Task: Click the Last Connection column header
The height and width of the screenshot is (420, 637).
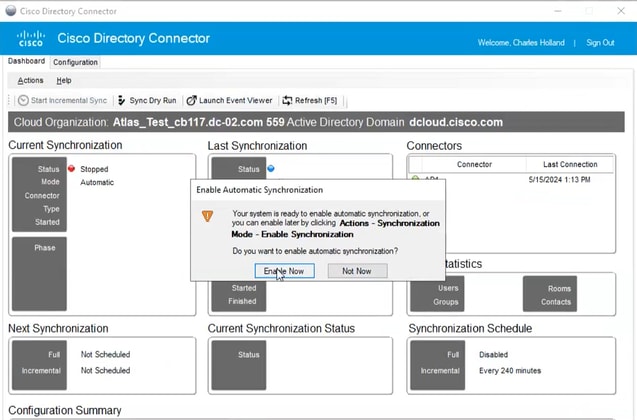Action: click(570, 165)
